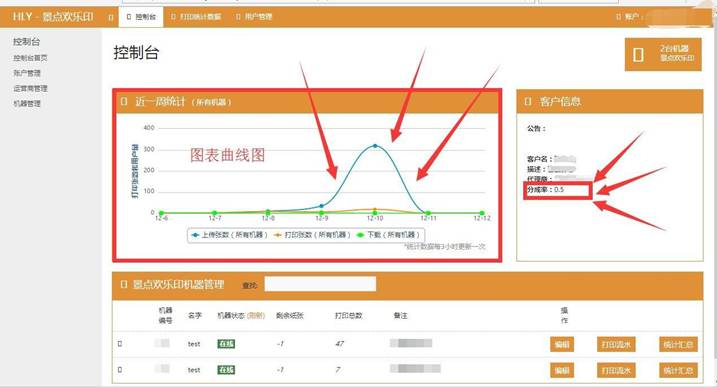Toggle 上传张数 series in chart legend

tap(230, 235)
